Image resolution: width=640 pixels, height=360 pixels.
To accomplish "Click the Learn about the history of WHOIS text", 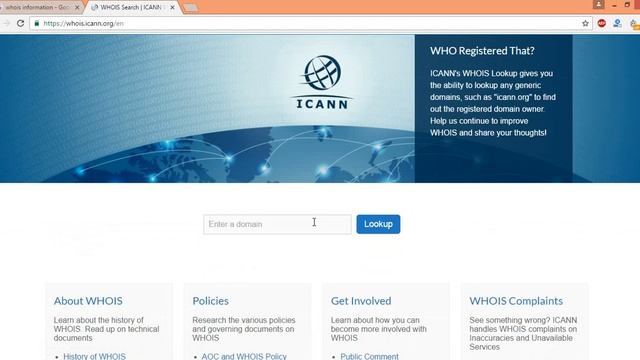I will (x=107, y=329).
